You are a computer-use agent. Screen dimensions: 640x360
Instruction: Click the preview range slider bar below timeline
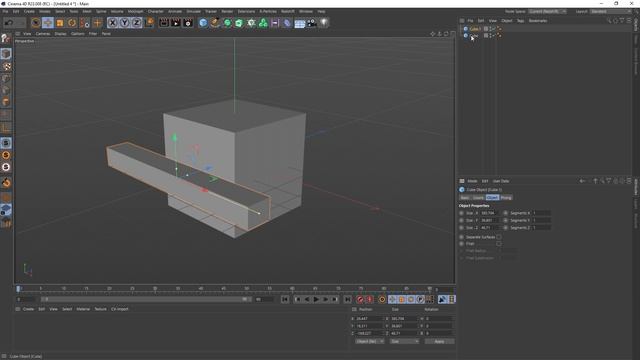tap(146, 299)
